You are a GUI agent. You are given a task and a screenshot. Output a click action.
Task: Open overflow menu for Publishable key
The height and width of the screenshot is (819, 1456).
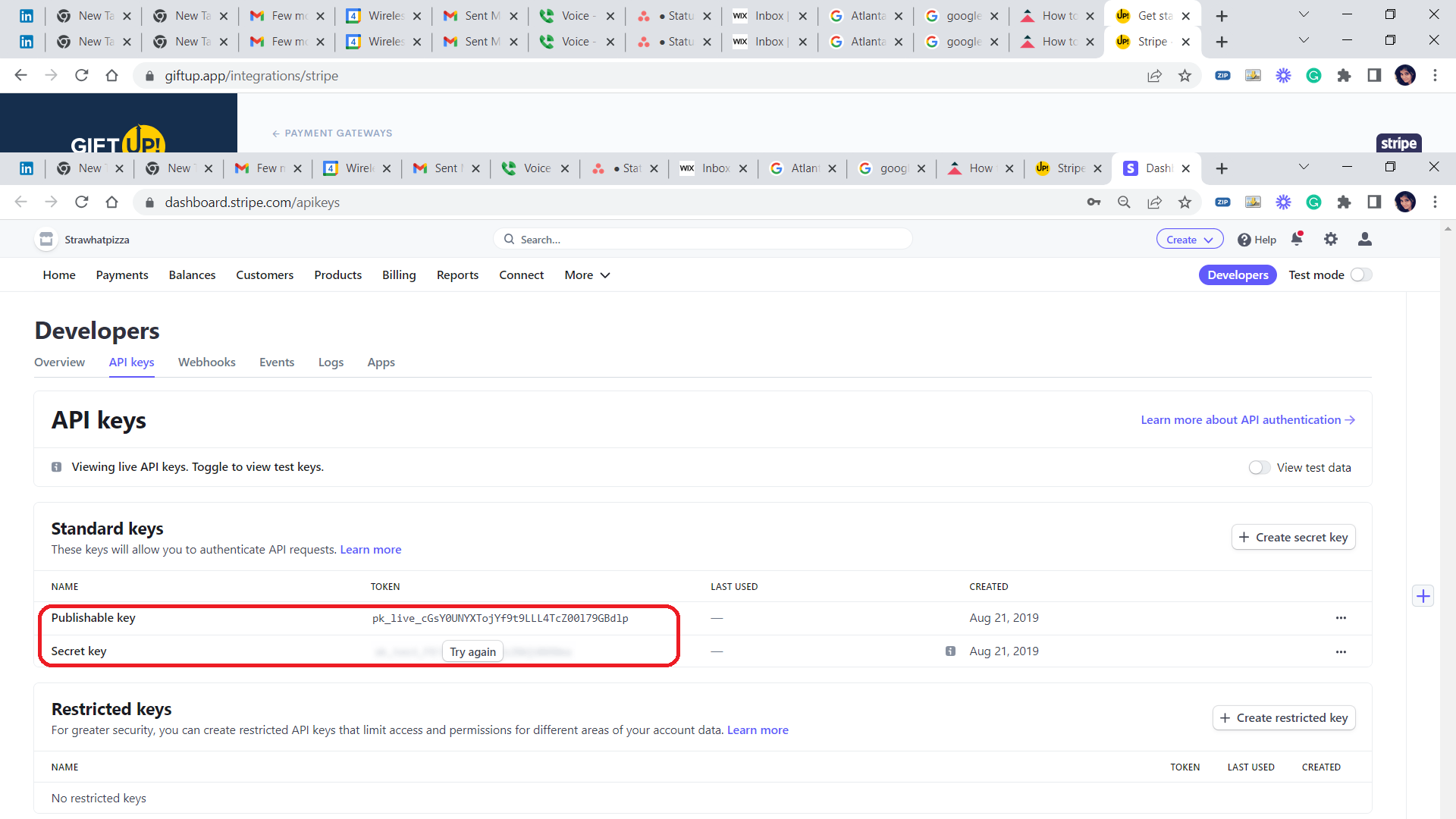click(1341, 618)
